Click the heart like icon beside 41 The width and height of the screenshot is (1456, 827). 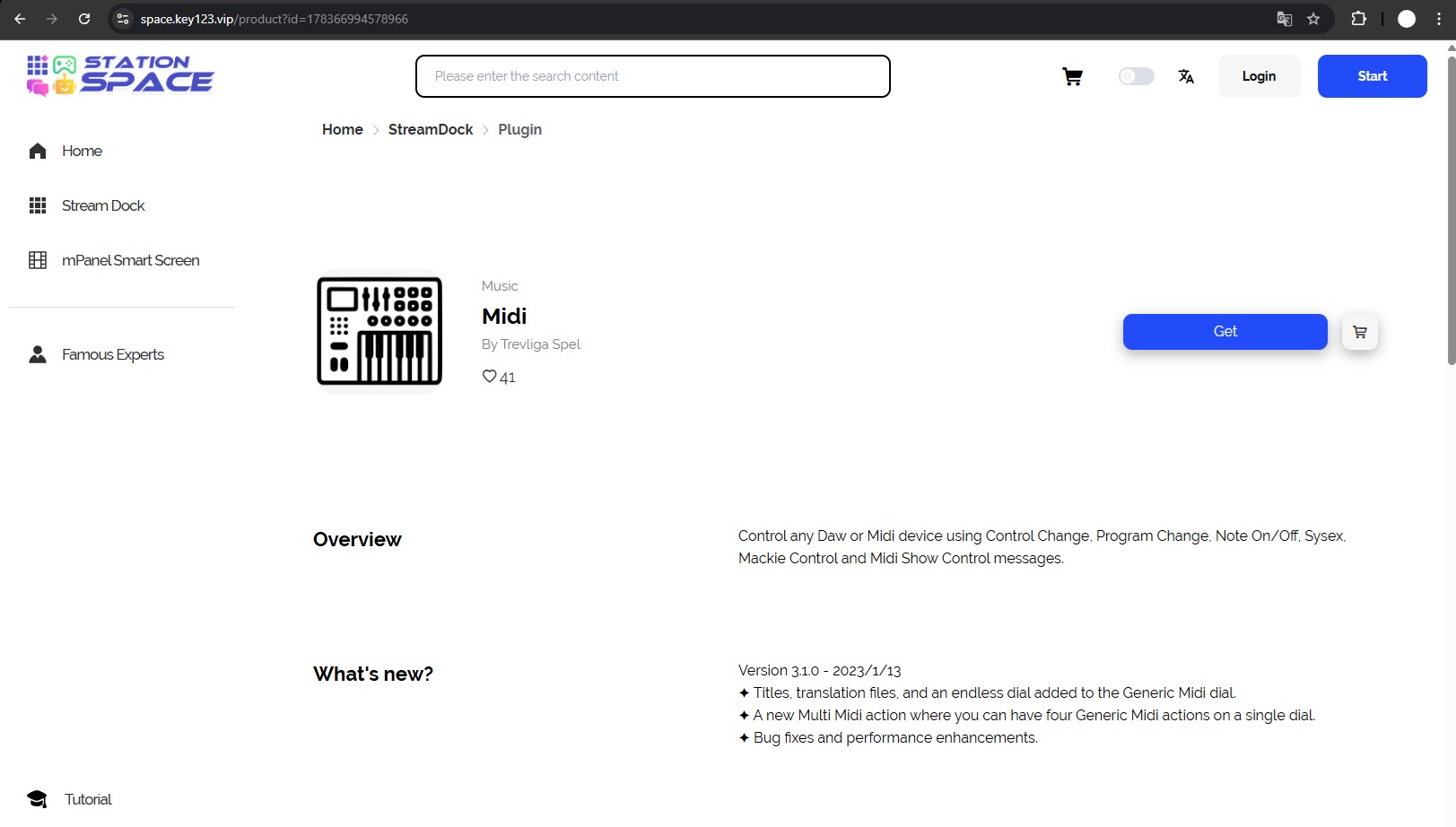tap(489, 377)
